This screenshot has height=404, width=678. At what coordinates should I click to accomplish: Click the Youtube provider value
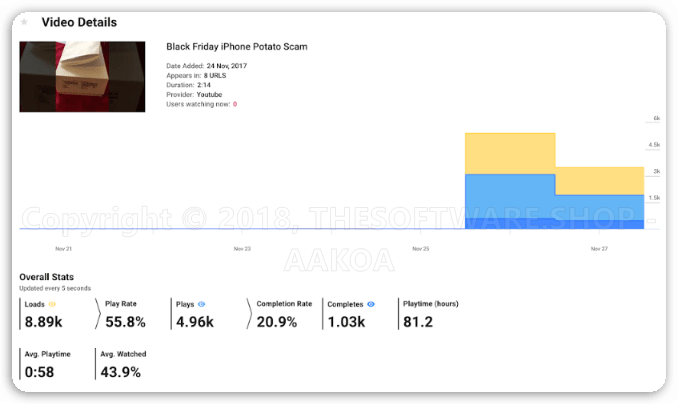point(208,94)
